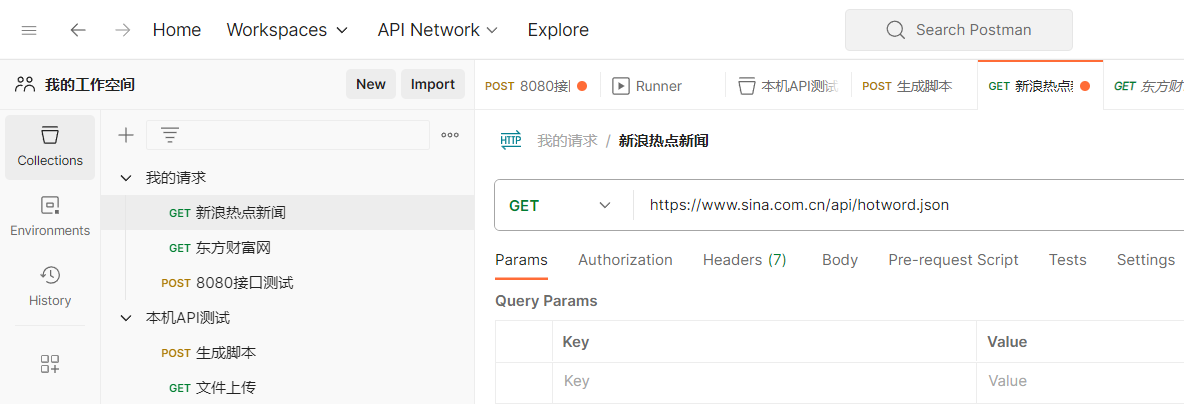This screenshot has width=1184, height=404.
Task: Select the POST 生成脚本 request in the sidebar
Action: point(288,353)
